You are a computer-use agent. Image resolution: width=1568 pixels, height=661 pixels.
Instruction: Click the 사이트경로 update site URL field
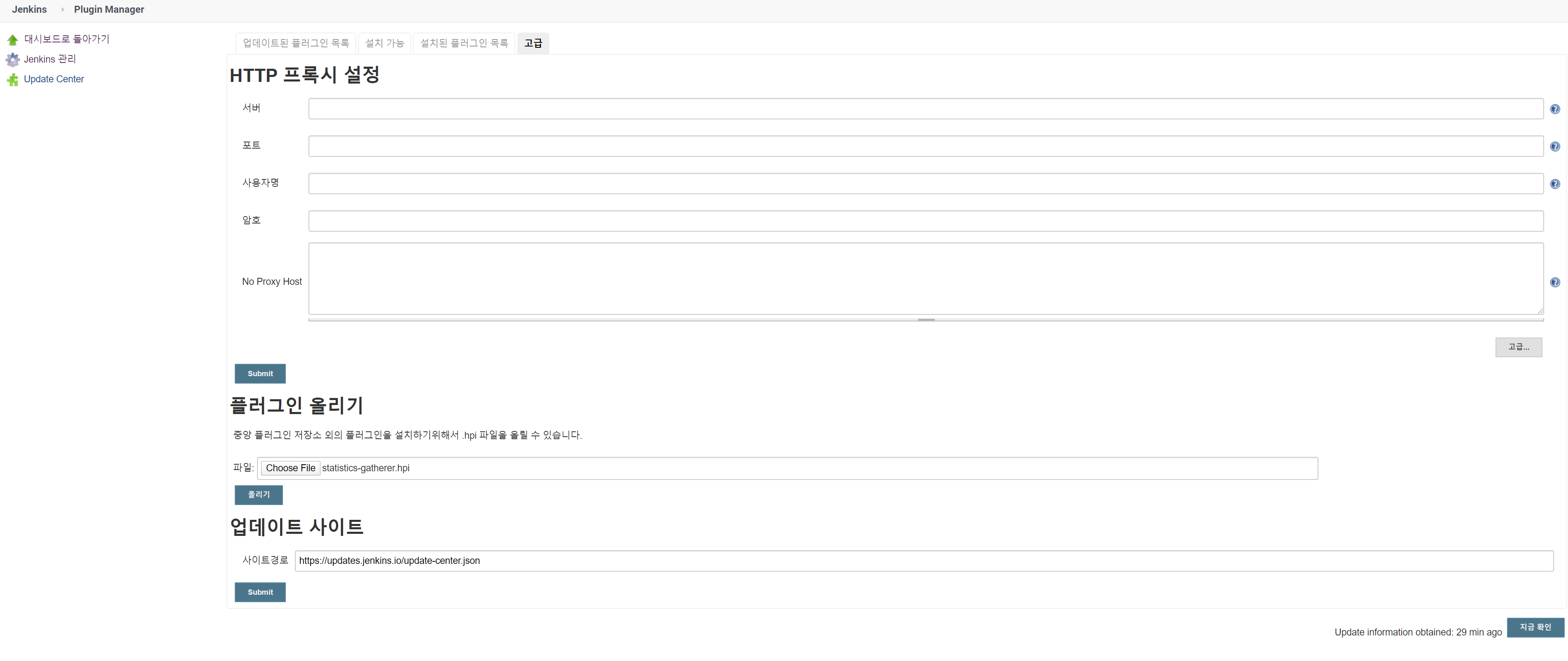pyautogui.click(x=923, y=561)
